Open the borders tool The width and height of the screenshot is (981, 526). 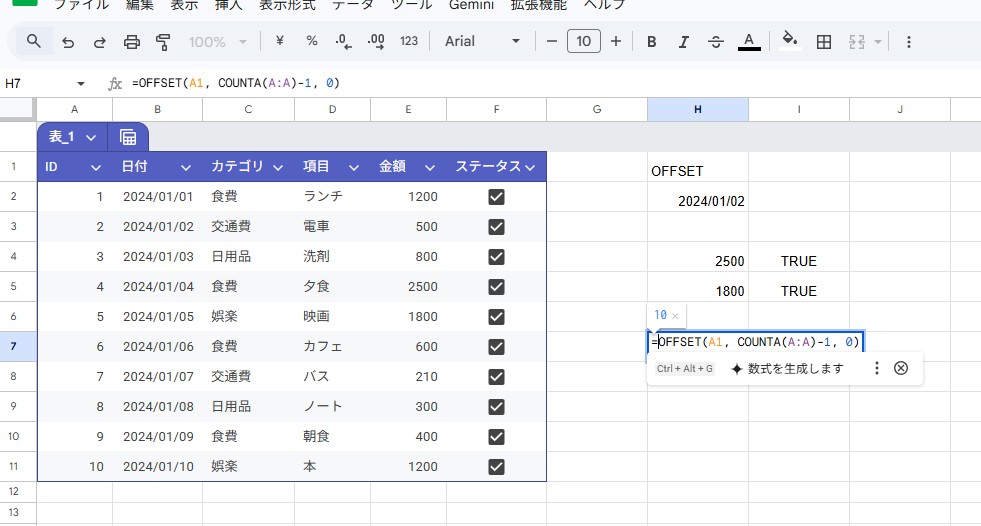point(824,42)
